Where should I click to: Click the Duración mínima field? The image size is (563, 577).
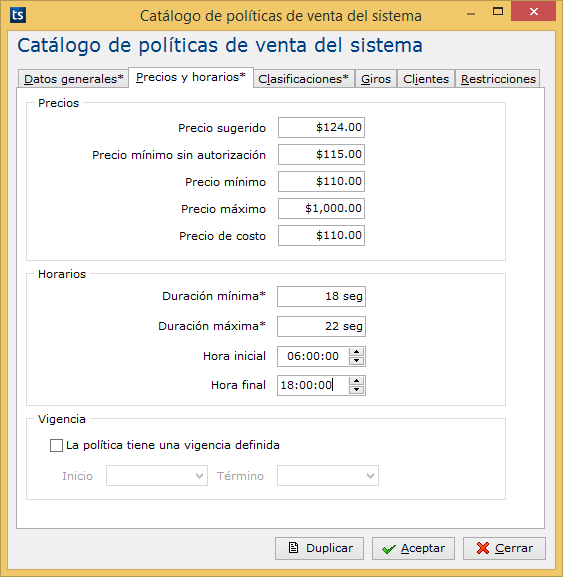click(x=321, y=296)
